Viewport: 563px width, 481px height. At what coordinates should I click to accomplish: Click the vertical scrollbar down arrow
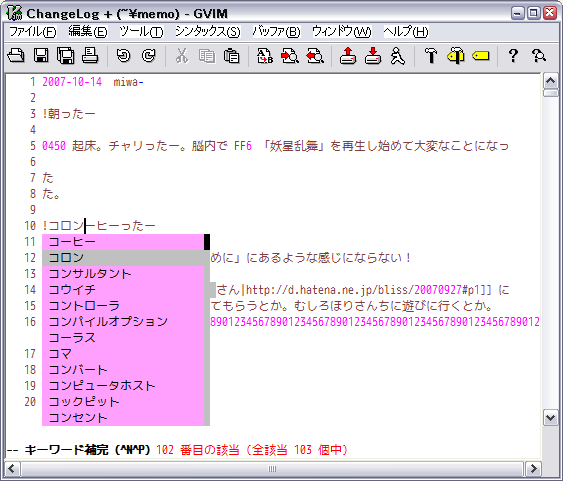point(550,418)
